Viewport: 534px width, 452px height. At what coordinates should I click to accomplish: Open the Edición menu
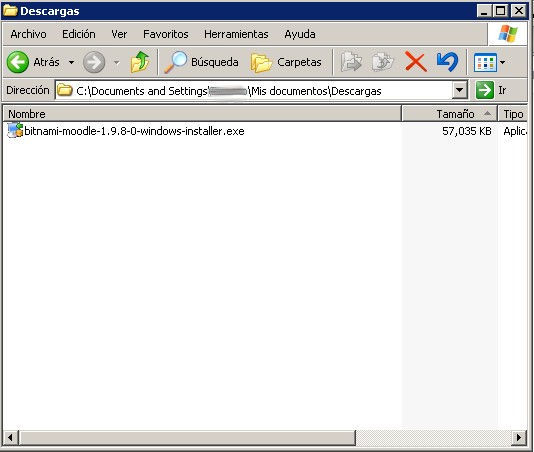click(79, 34)
